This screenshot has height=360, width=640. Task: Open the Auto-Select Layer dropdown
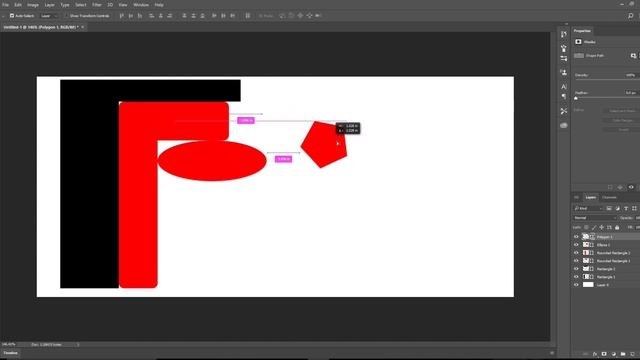tap(49, 16)
